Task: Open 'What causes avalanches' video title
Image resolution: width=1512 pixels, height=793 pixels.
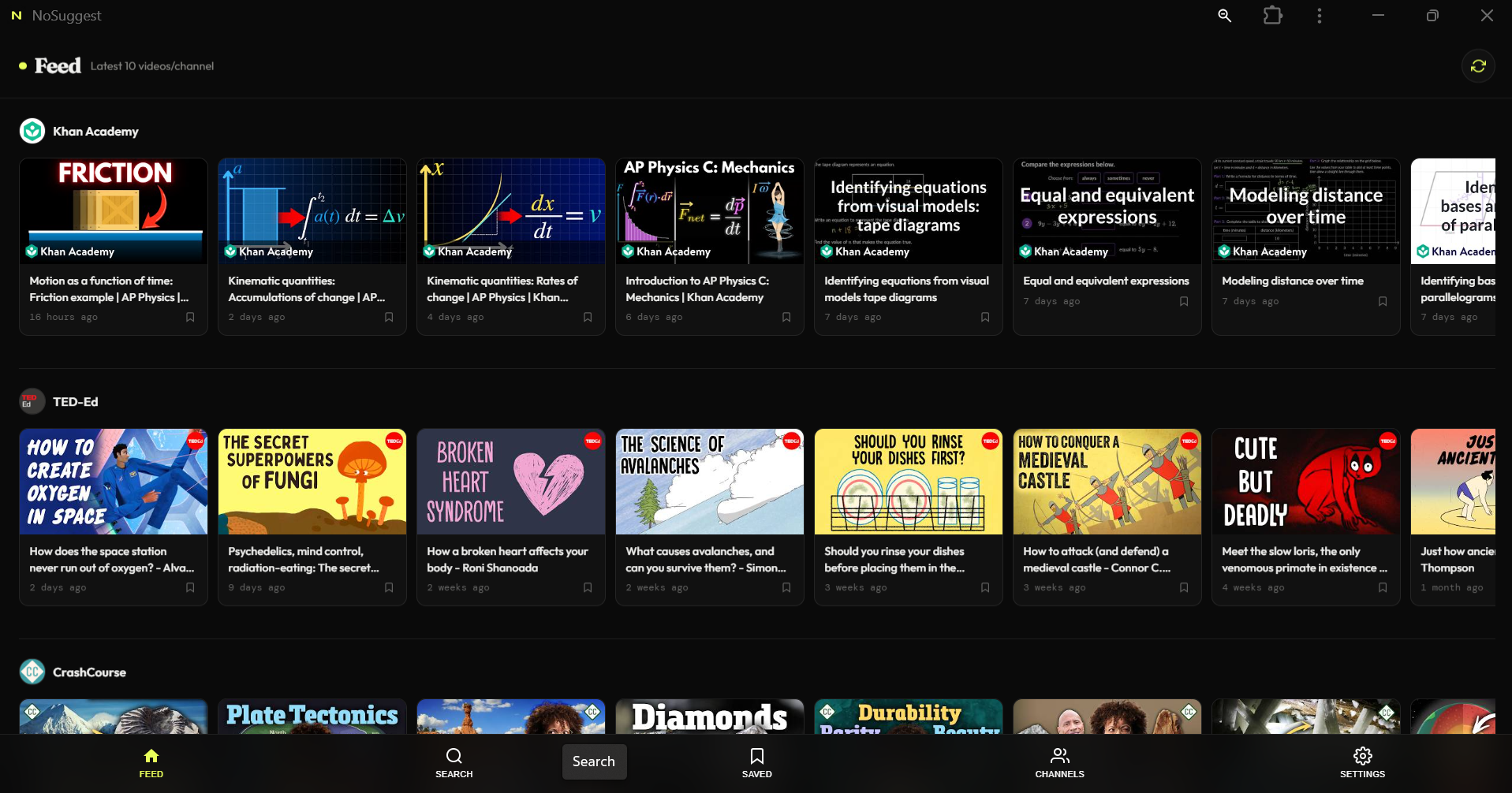Action: point(706,560)
